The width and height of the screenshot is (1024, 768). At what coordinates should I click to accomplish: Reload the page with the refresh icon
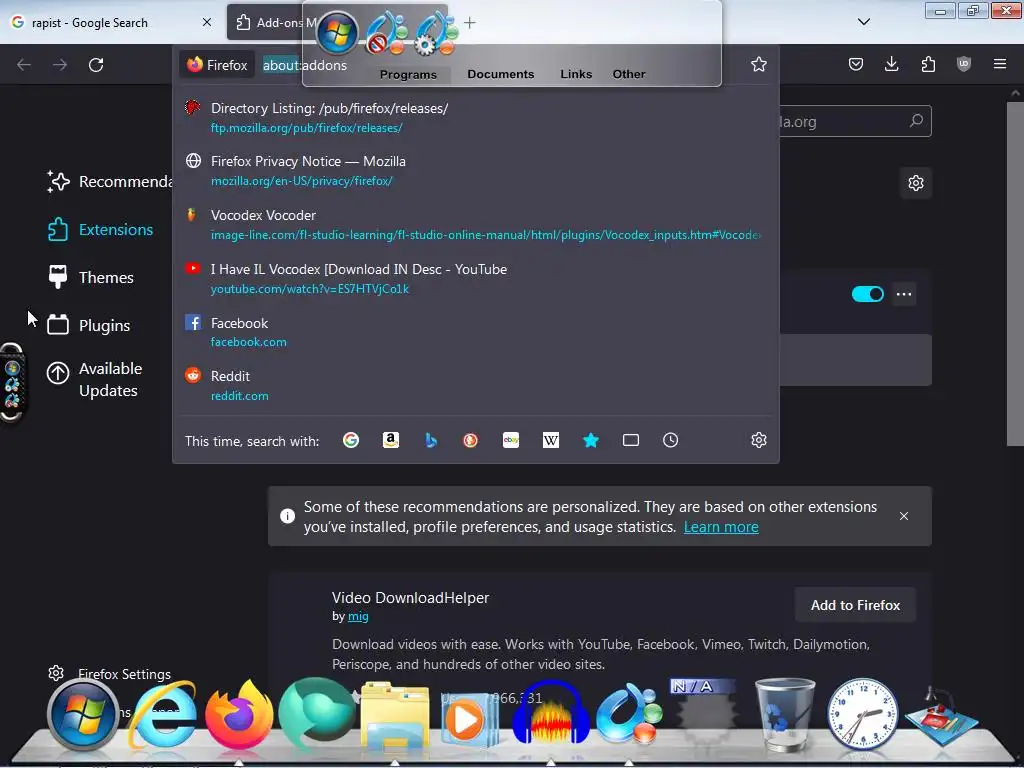click(96, 65)
